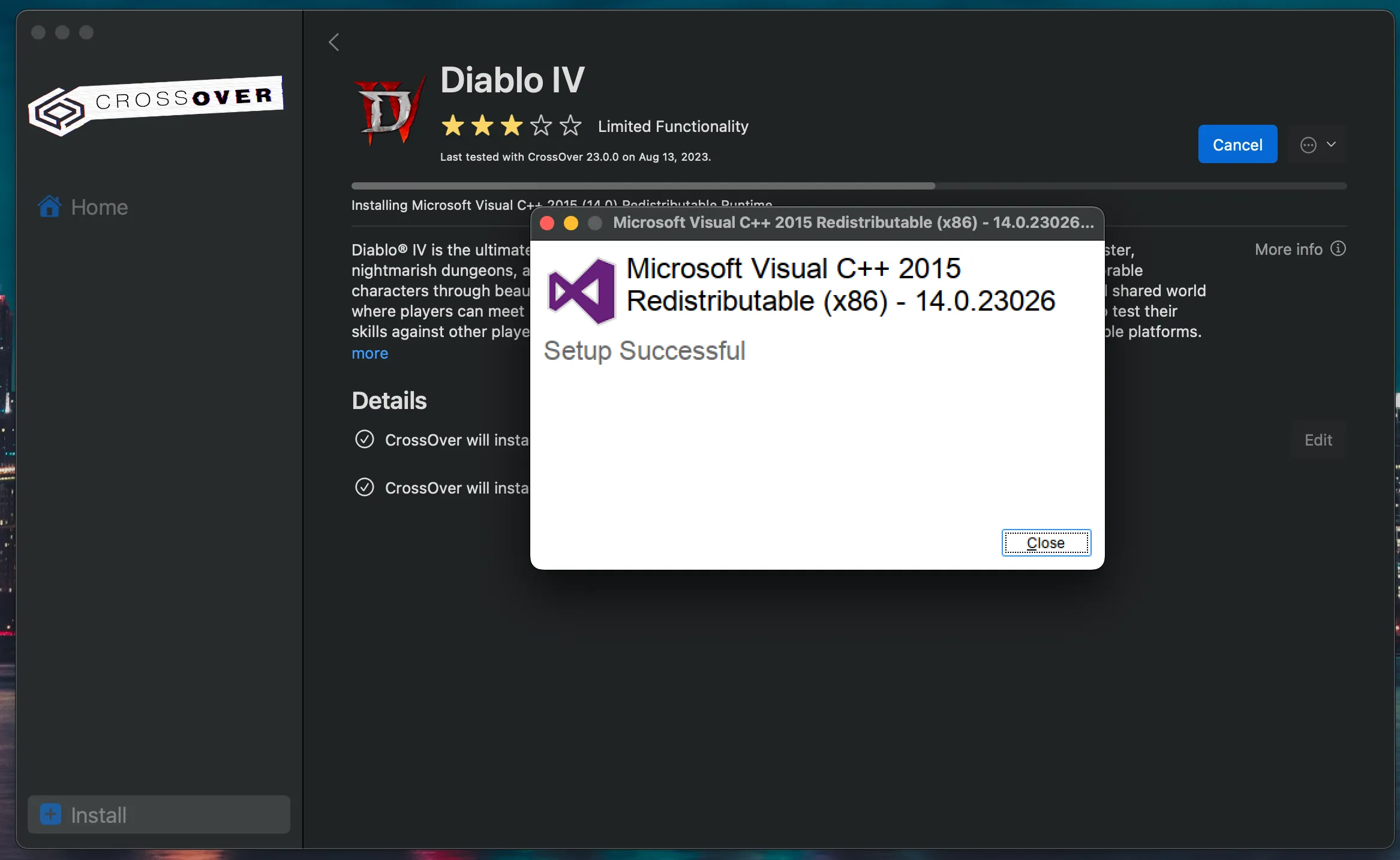Click the info circle icon by More info

point(1338,248)
